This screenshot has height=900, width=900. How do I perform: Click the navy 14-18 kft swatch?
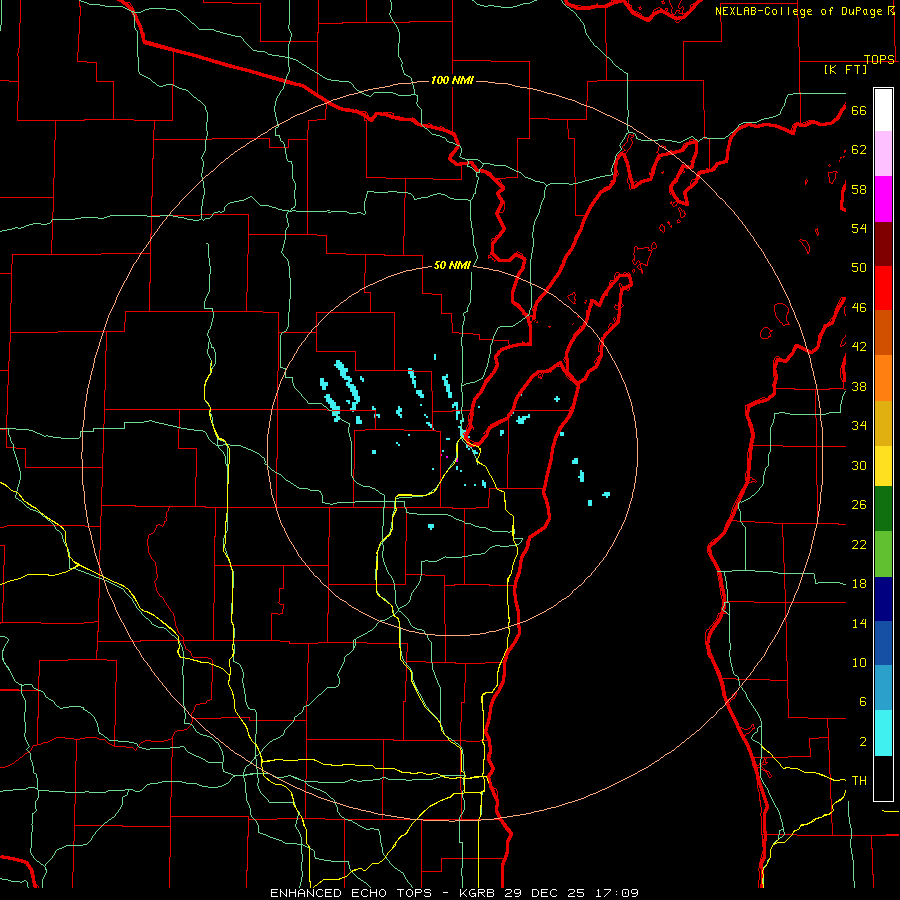tap(883, 599)
